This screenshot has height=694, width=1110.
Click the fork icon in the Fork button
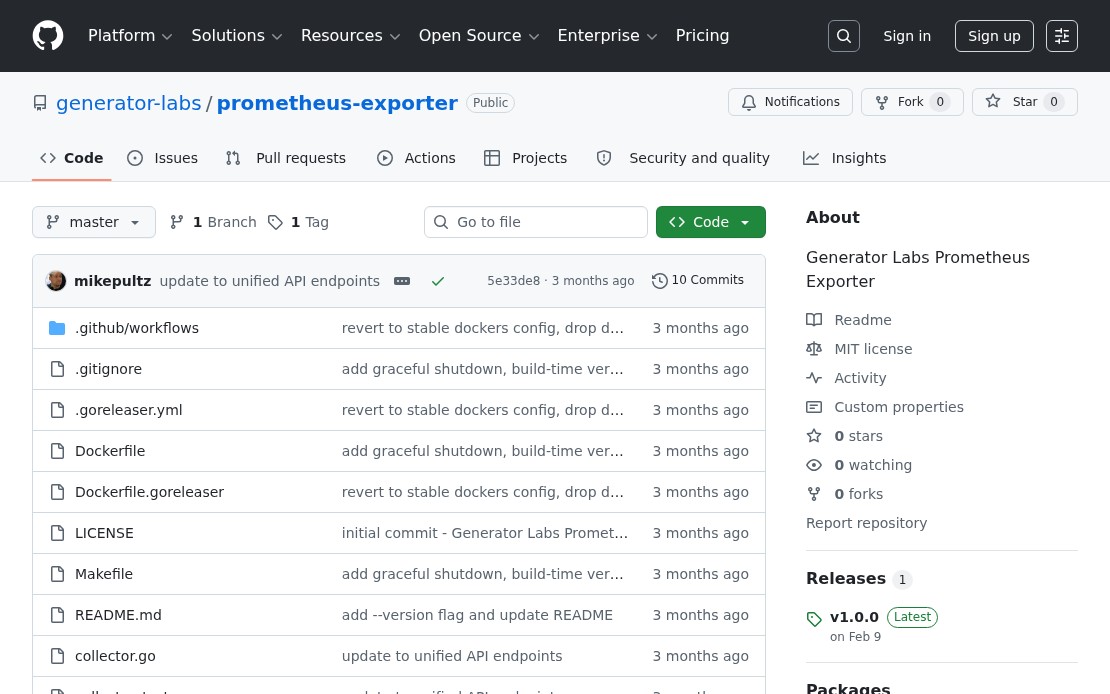coord(882,103)
